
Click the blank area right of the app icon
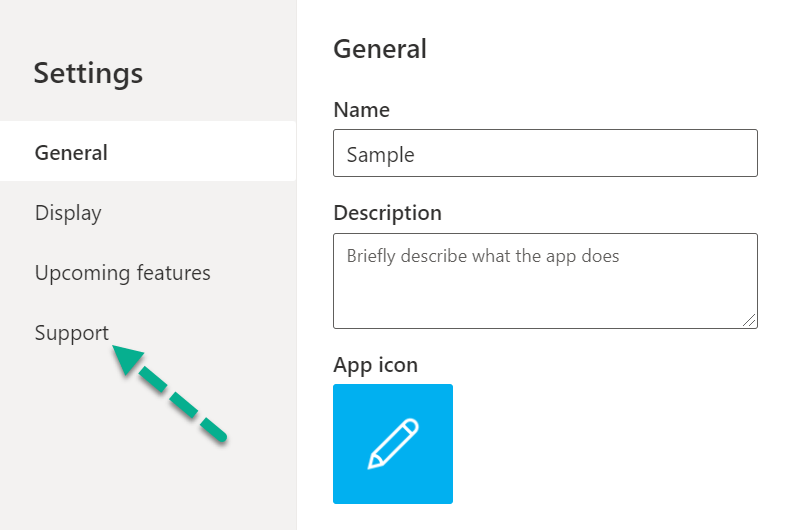point(618,444)
